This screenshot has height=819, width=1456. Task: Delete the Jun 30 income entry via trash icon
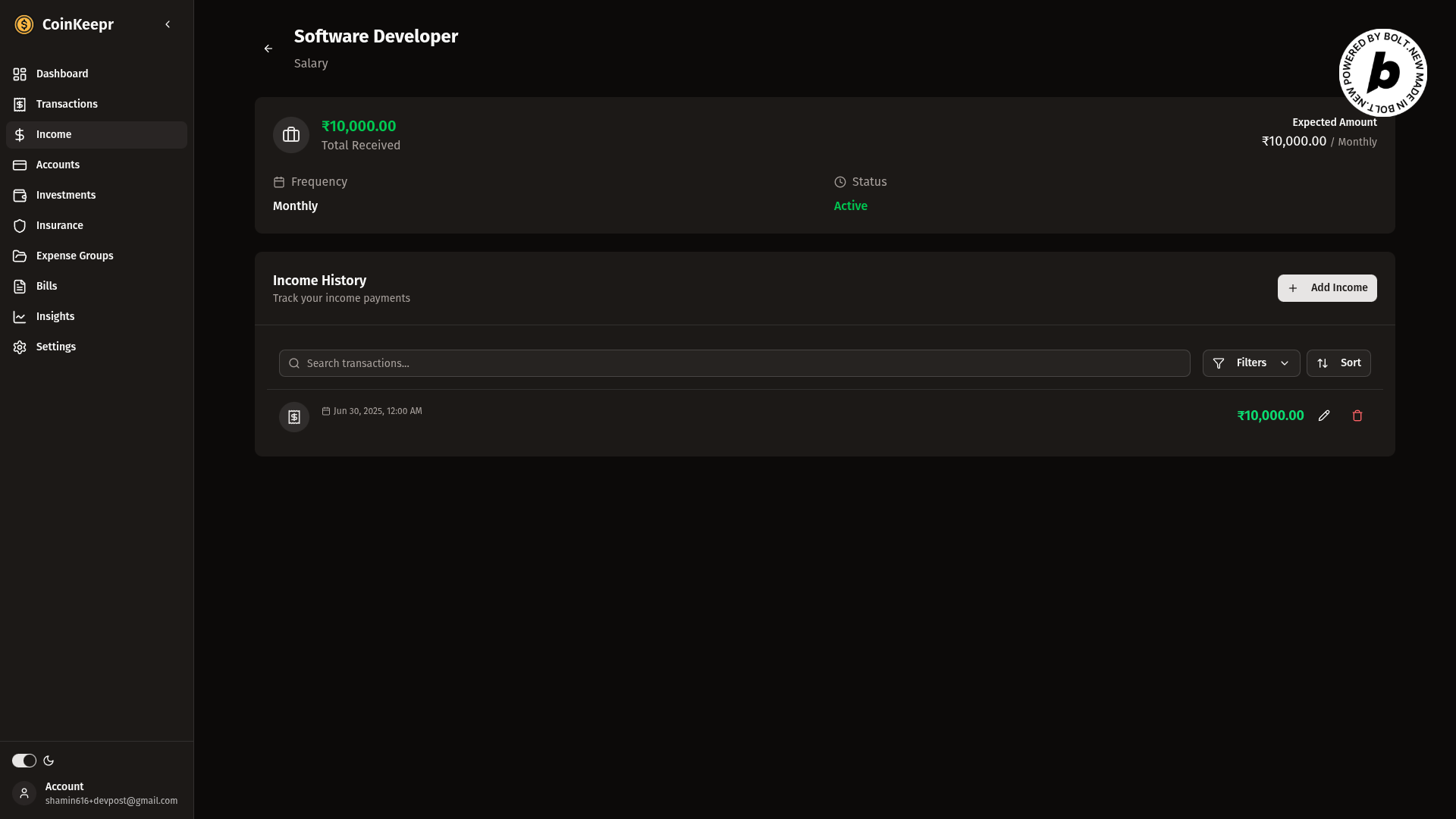click(x=1357, y=416)
